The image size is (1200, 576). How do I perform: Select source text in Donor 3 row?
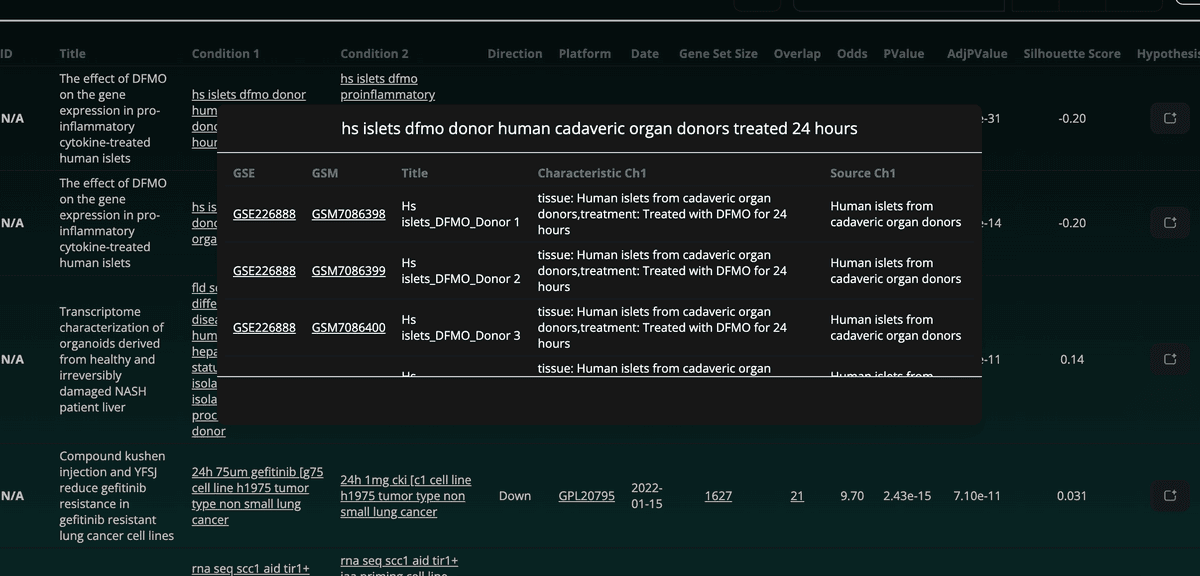click(x=896, y=328)
